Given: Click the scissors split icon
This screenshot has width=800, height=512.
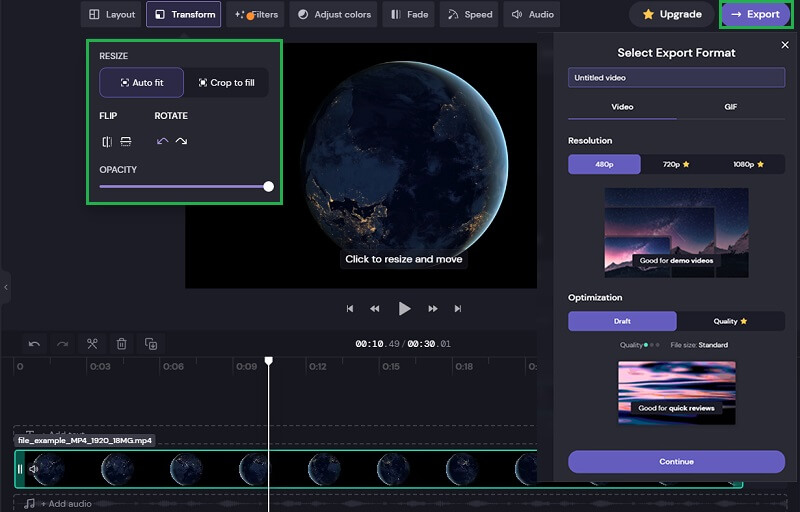Looking at the screenshot, I should tap(92, 344).
